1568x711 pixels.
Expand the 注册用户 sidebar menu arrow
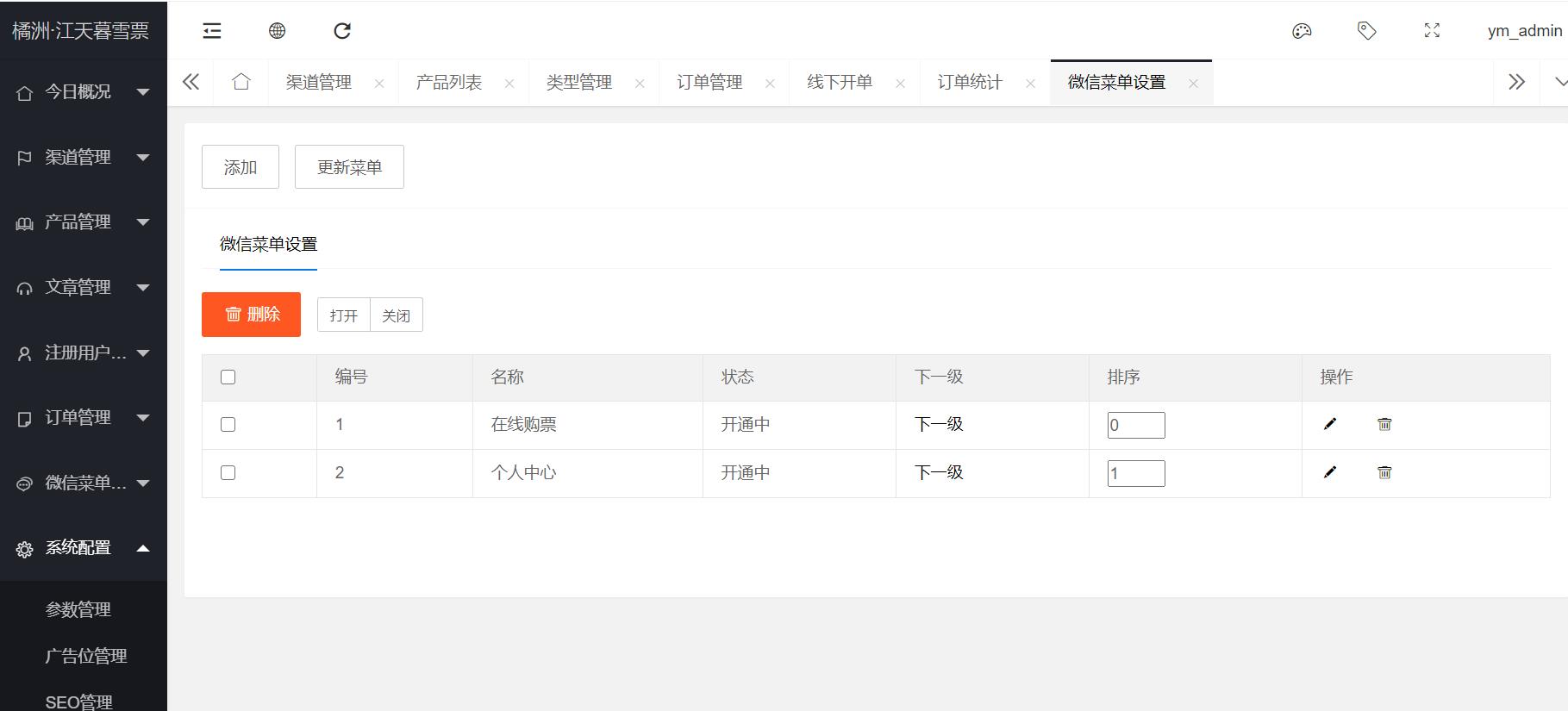pos(143,352)
